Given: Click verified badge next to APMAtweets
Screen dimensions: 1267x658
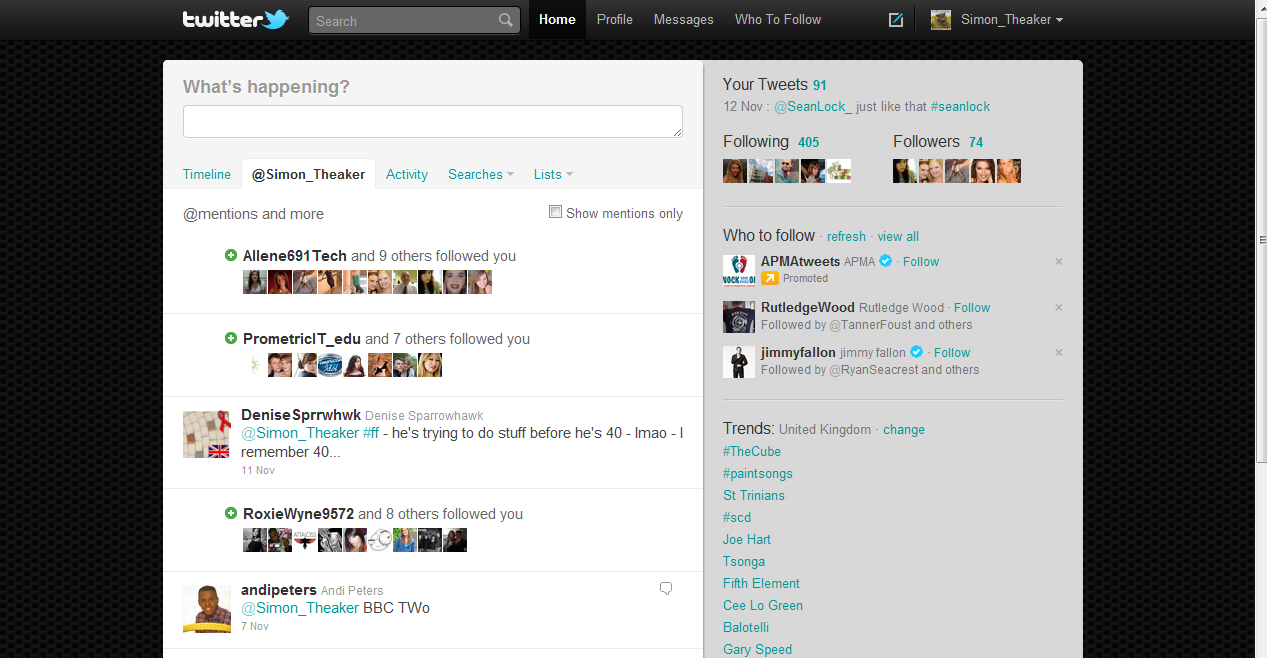Looking at the screenshot, I should (885, 261).
